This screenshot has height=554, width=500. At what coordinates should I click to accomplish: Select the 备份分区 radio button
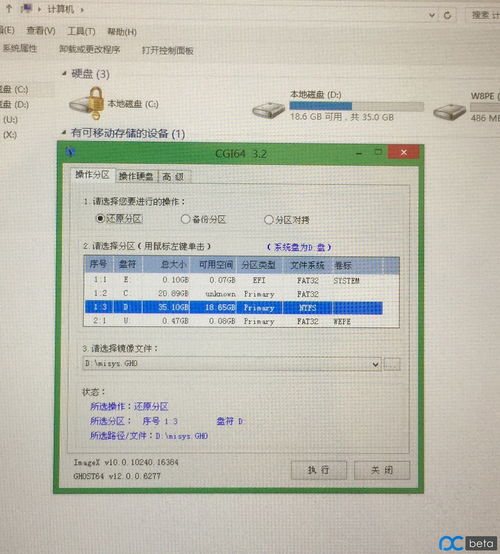185,219
